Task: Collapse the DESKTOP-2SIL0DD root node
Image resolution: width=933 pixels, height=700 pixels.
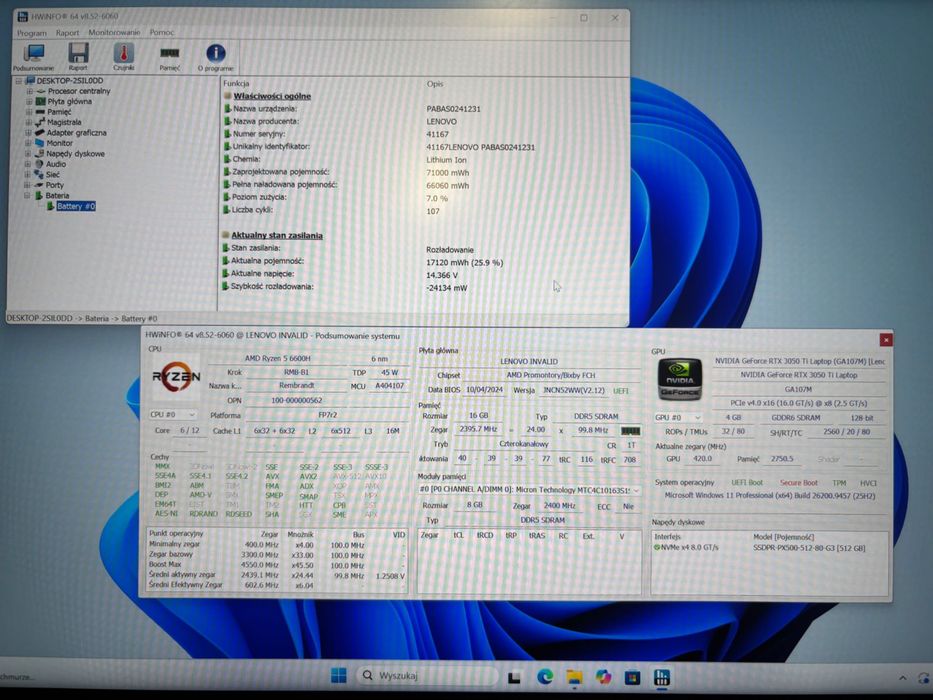Action: click(18, 80)
